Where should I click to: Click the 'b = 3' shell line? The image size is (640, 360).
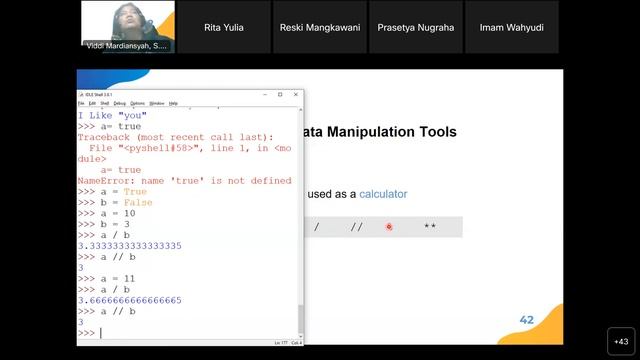click(104, 224)
